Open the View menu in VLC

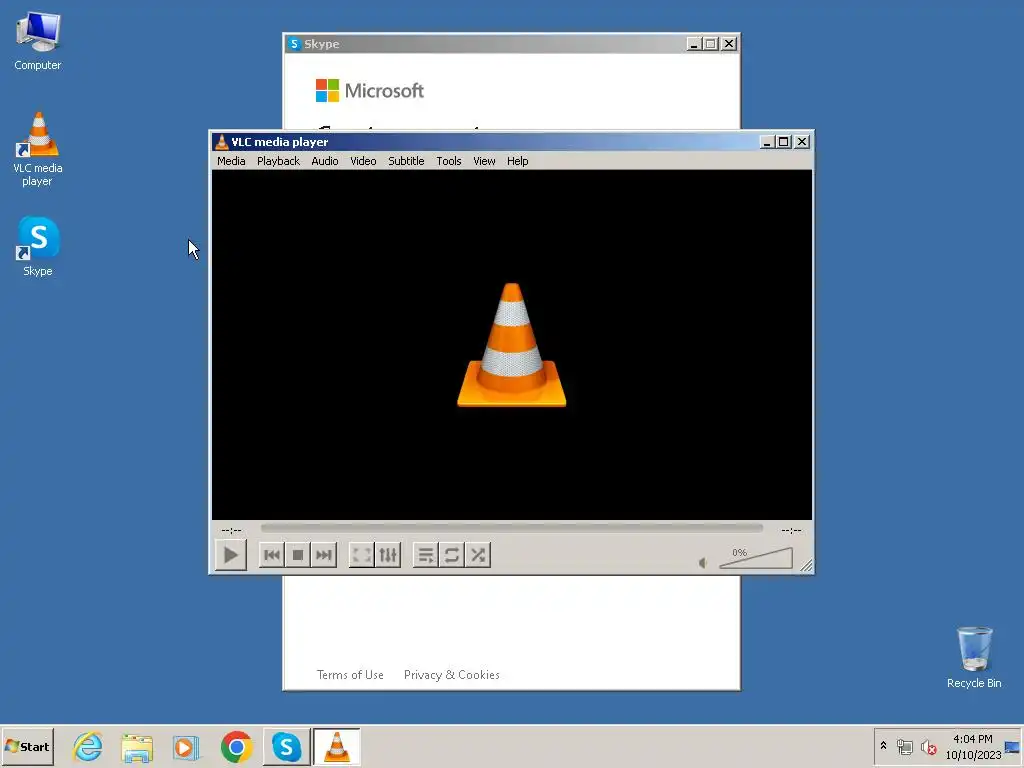[x=484, y=161]
